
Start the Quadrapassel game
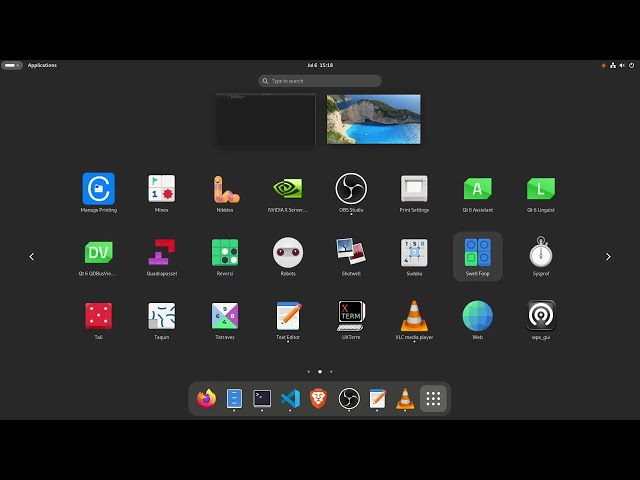pos(162,256)
